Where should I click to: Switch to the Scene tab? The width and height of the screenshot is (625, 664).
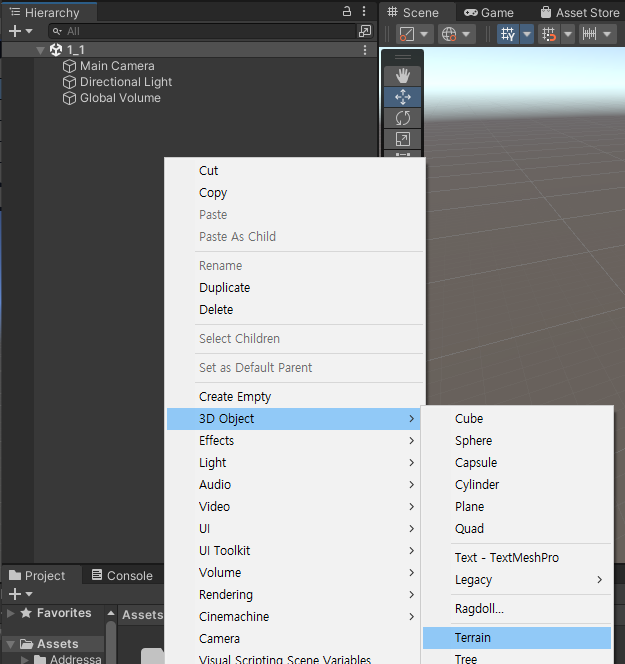tap(413, 13)
